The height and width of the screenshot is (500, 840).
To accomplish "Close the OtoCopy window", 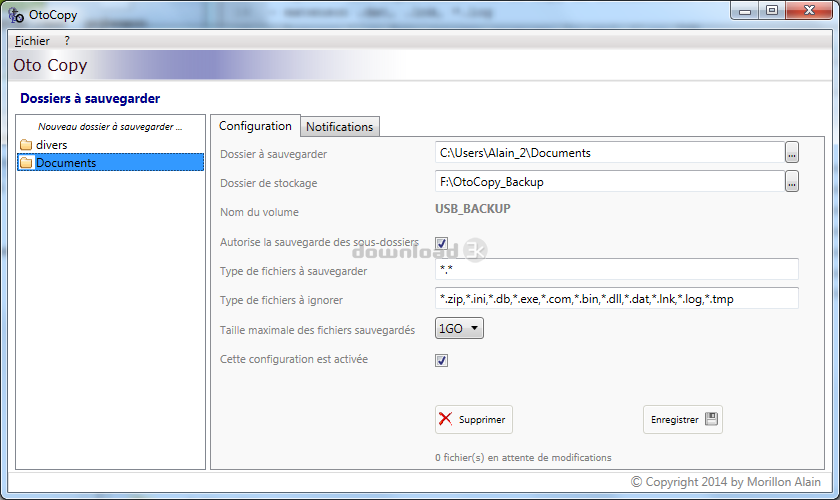I will tap(809, 11).
